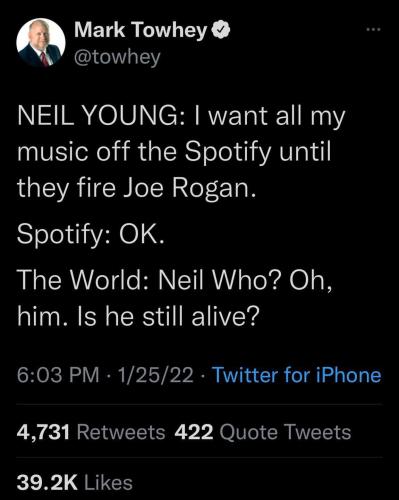
Task: View the 422 Quote Tweets list
Action: pyautogui.click(x=263, y=432)
